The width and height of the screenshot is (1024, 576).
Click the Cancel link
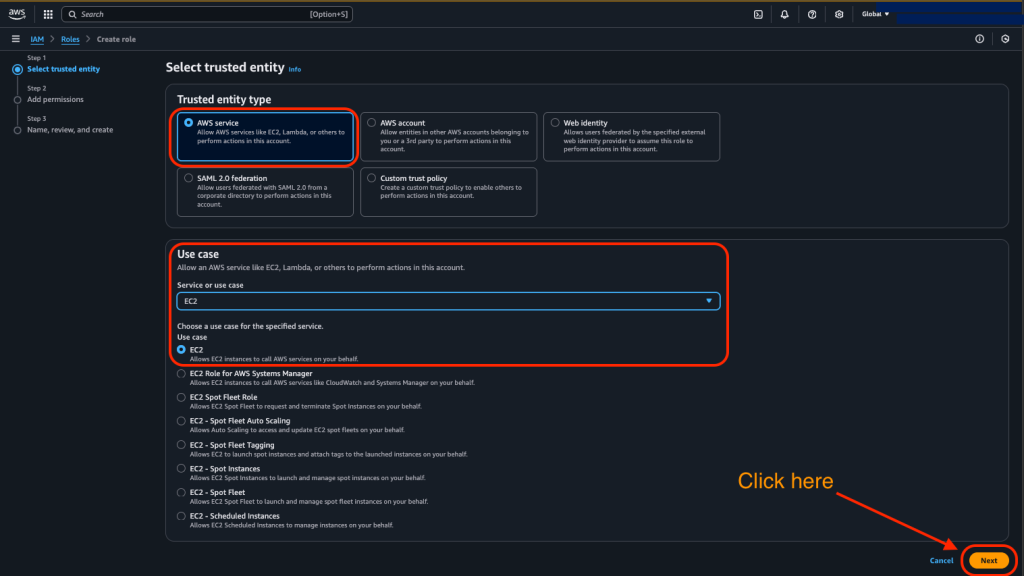pyautogui.click(x=941, y=560)
